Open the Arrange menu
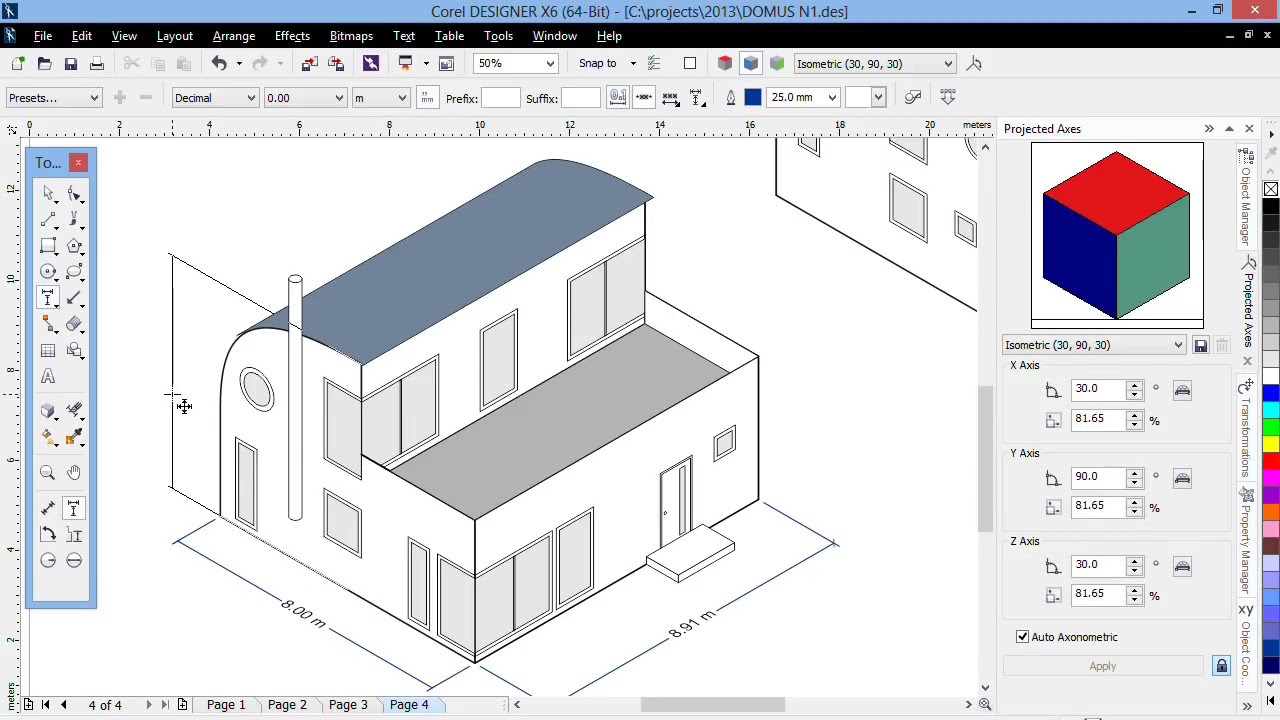This screenshot has height=720, width=1280. tap(234, 36)
